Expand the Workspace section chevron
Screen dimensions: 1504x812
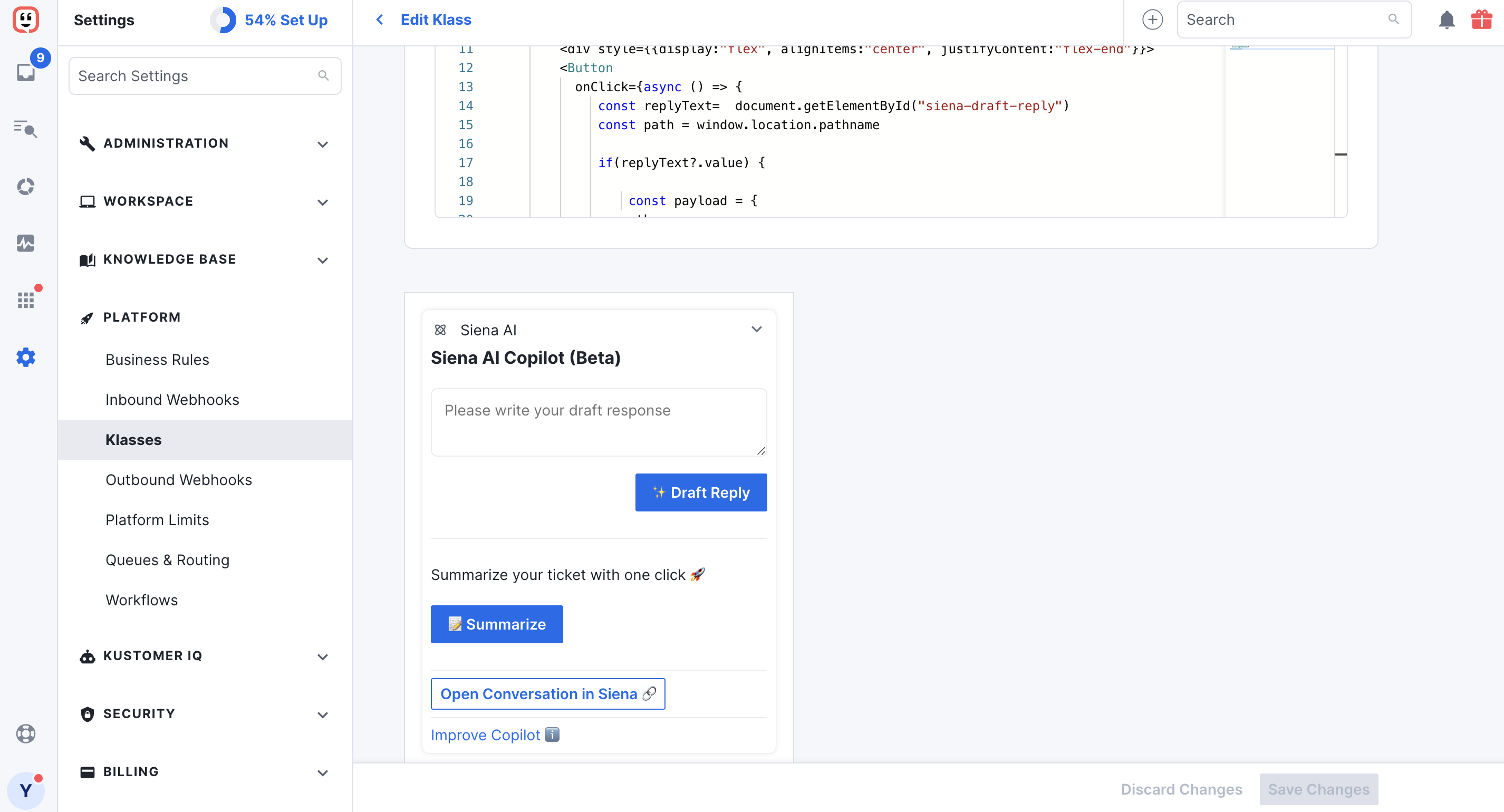(x=322, y=202)
